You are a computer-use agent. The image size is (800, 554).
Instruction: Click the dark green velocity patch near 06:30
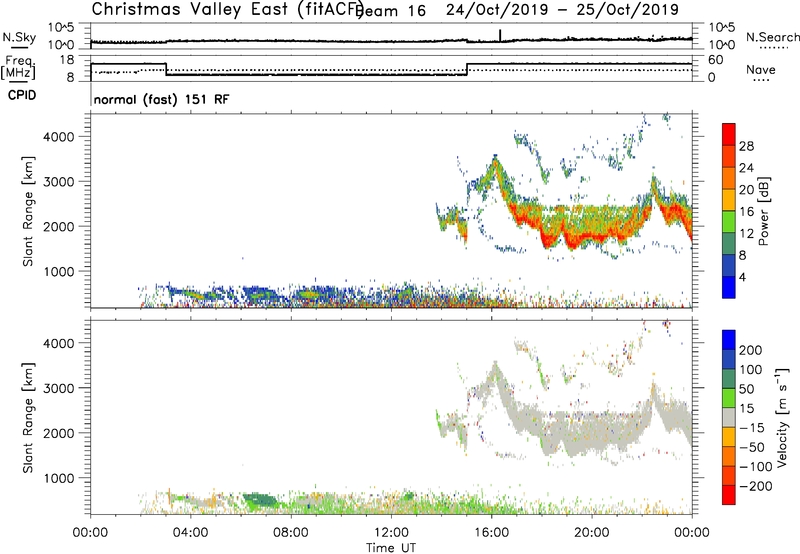click(x=260, y=500)
